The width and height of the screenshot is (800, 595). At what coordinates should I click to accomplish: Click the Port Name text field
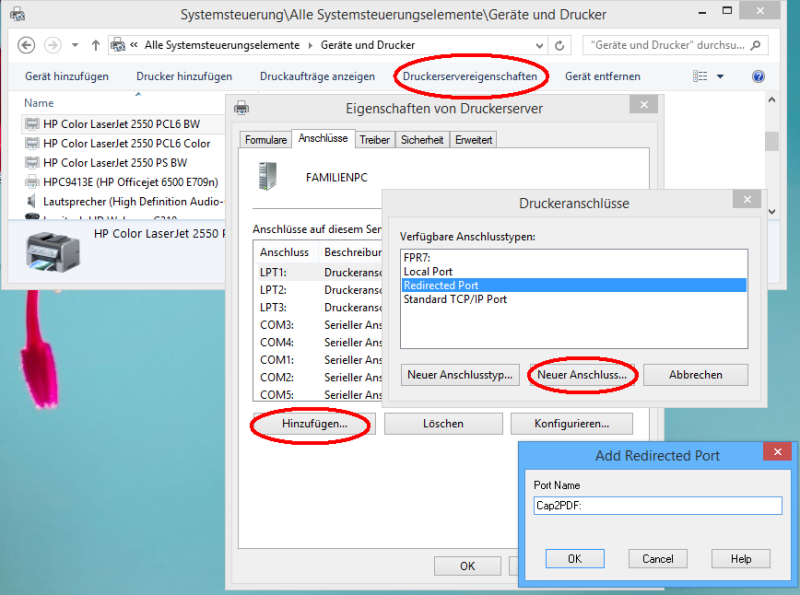point(657,506)
